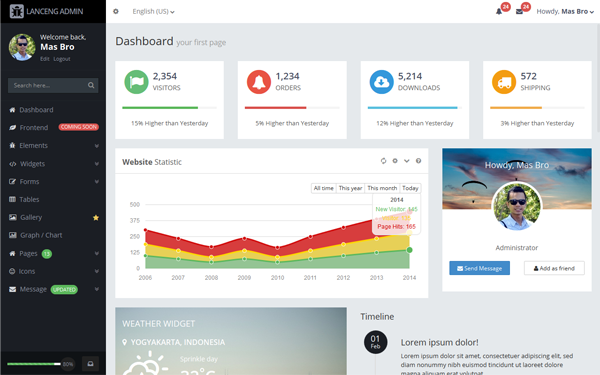This screenshot has height=375, width=600.
Task: Open help icon on Website Statistic panel
Action: (419, 161)
